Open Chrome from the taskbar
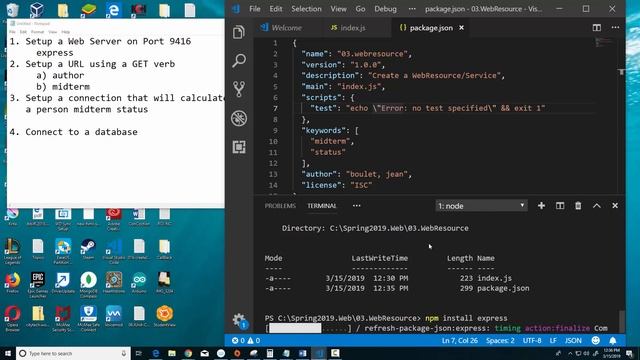The height and width of the screenshot is (360, 640). (x=188, y=353)
